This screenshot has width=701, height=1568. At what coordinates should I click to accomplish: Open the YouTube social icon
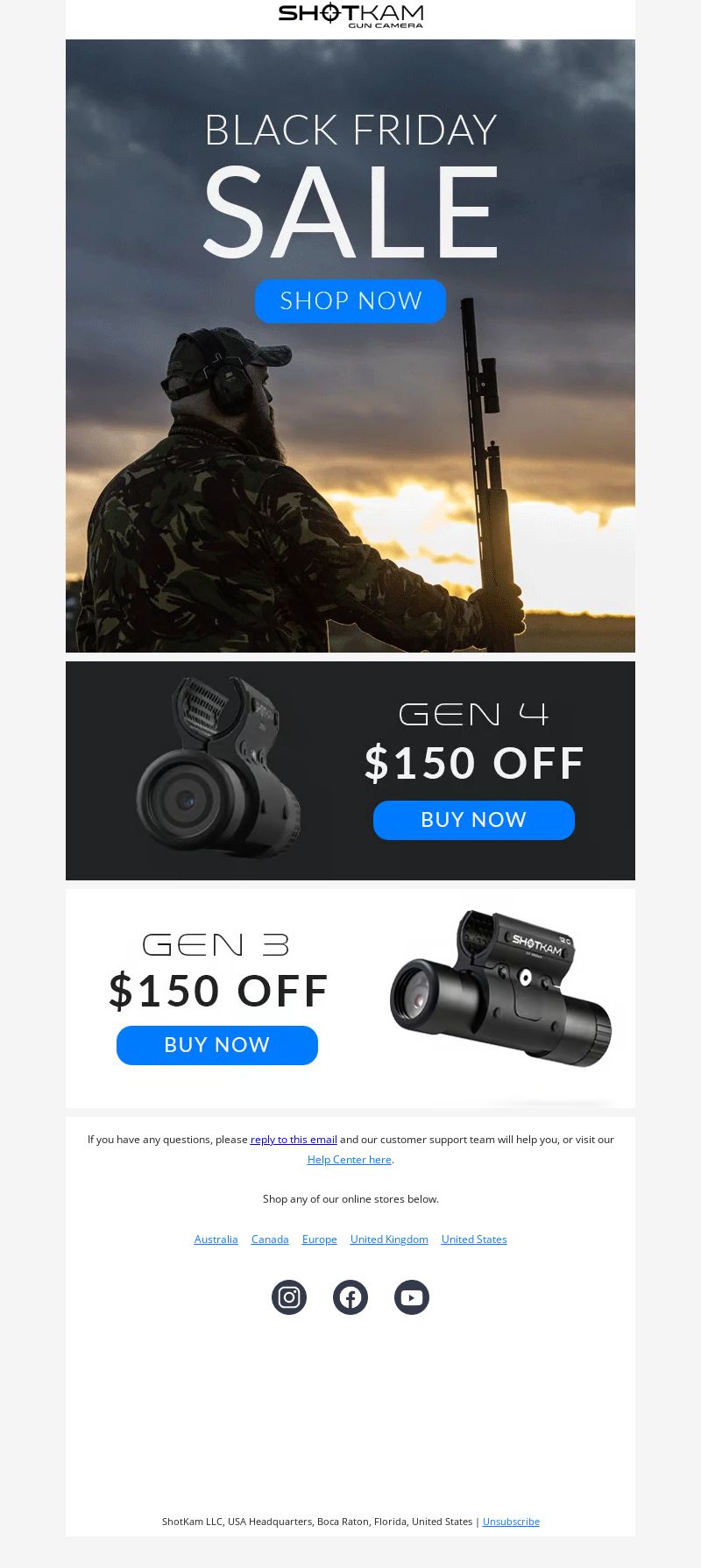[412, 1297]
